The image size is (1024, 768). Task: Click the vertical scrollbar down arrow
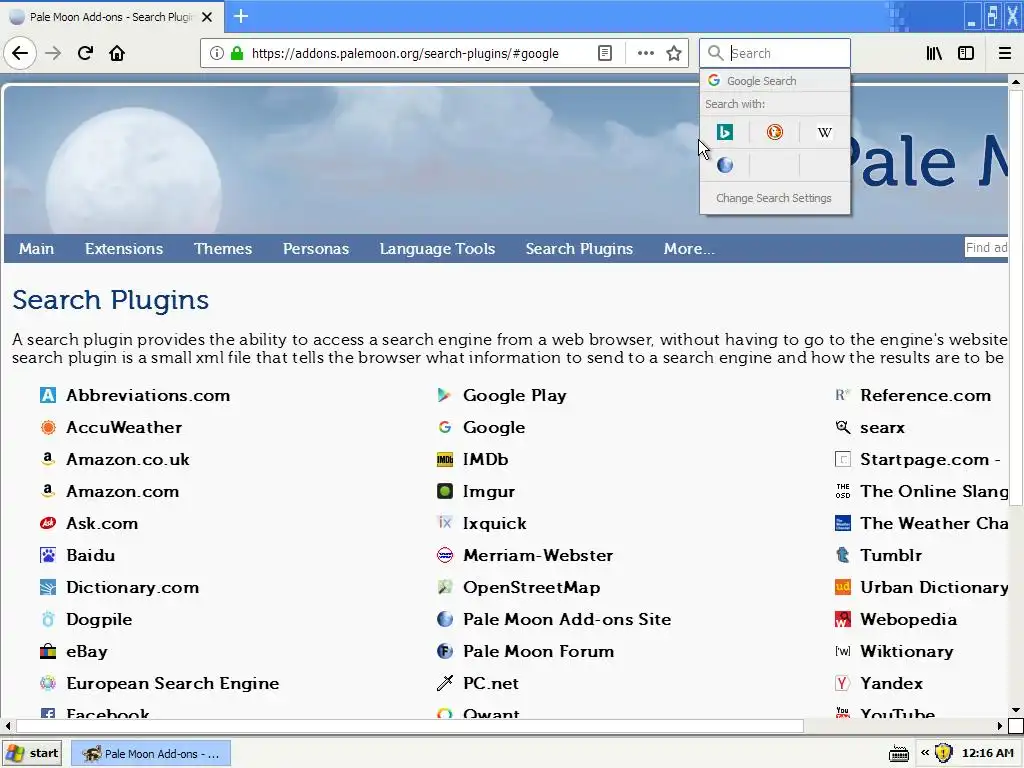point(1016,709)
